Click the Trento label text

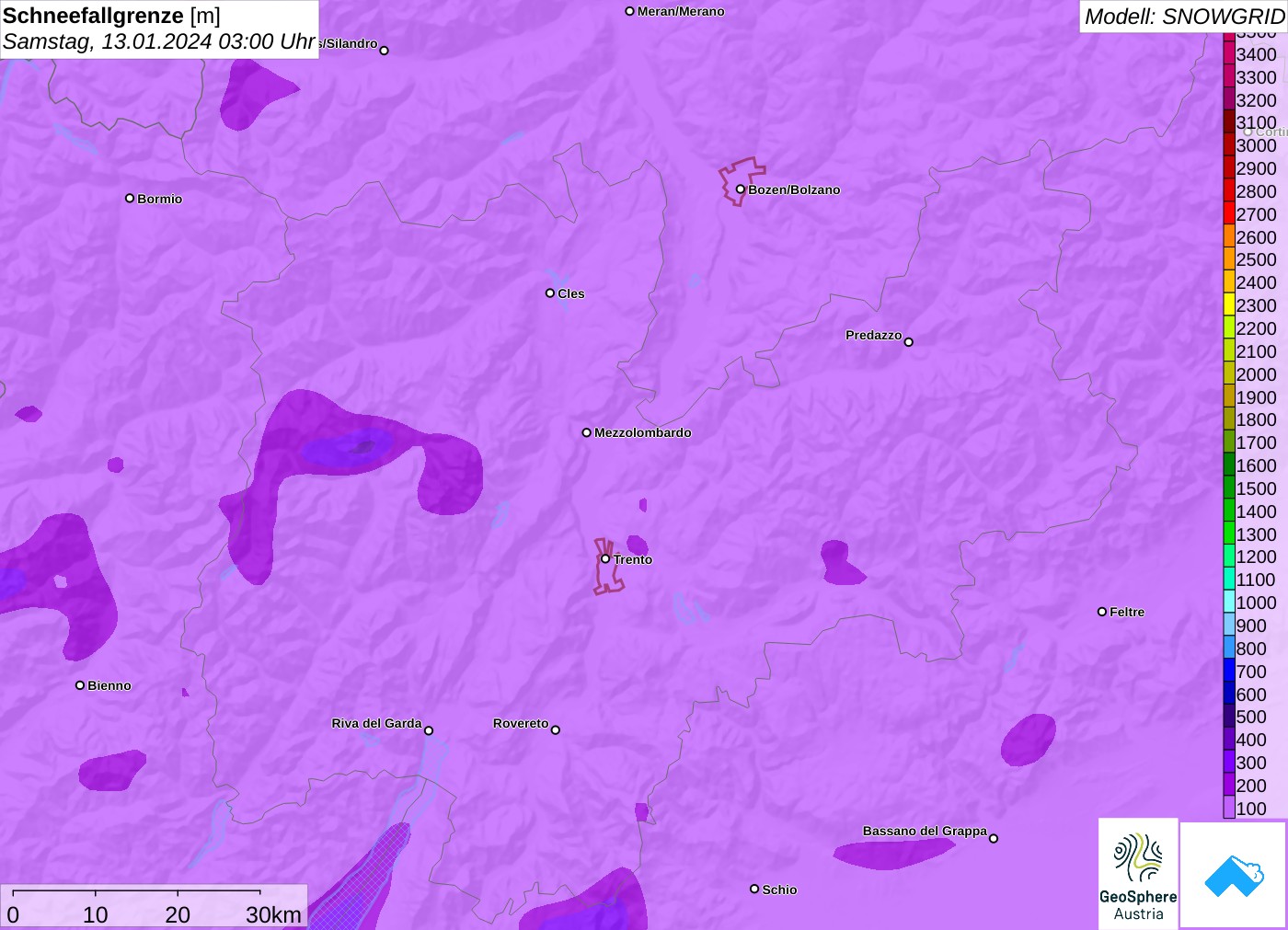pos(633,559)
